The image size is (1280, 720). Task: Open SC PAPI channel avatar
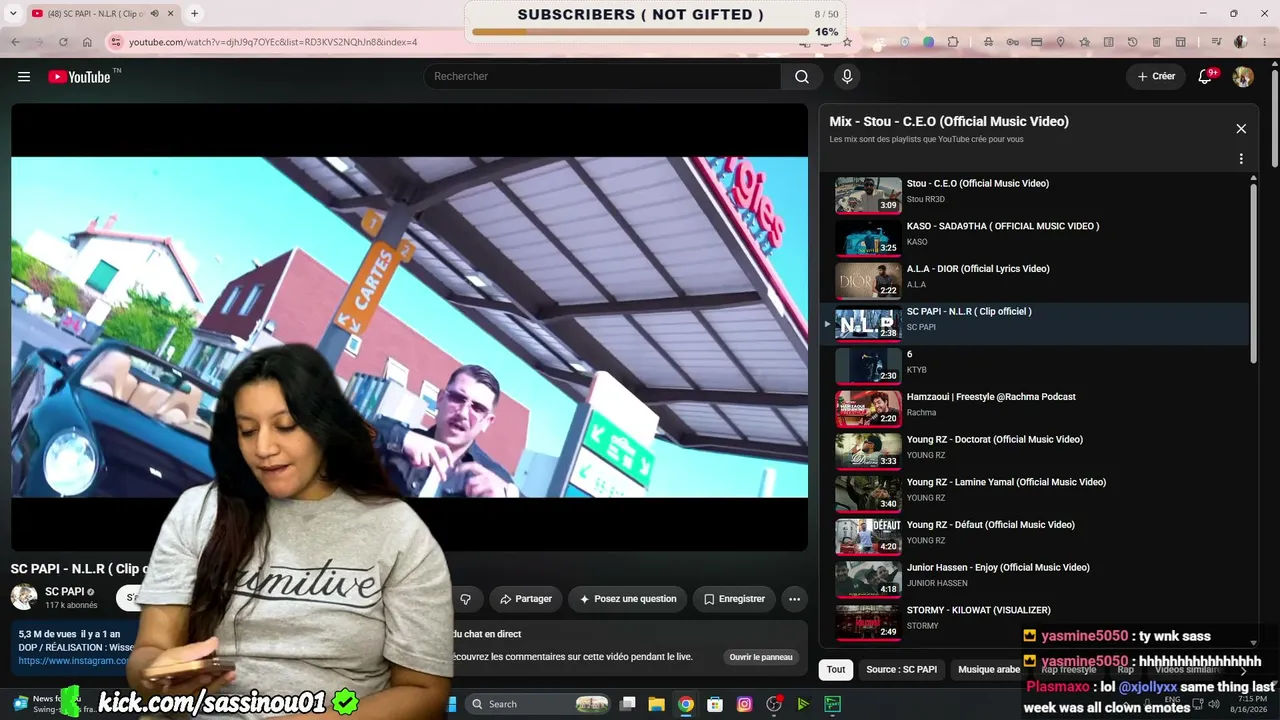click(24, 598)
